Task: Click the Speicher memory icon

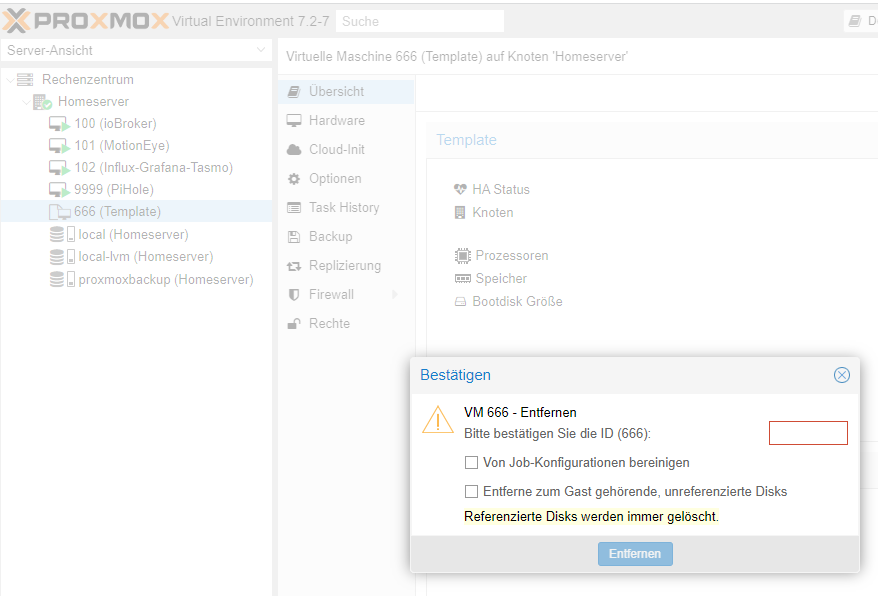Action: tap(463, 278)
